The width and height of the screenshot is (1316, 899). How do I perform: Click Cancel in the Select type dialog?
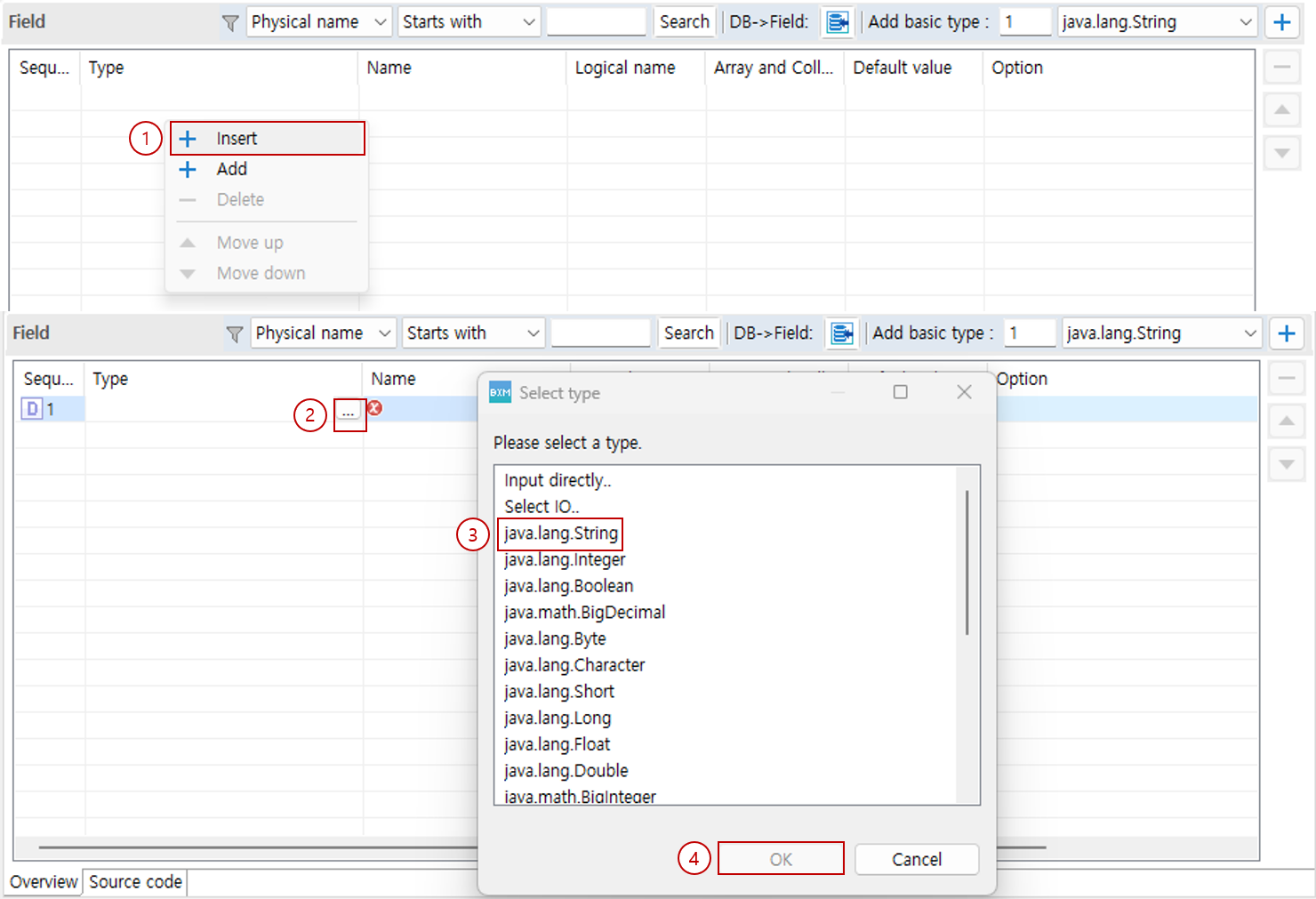pos(916,859)
